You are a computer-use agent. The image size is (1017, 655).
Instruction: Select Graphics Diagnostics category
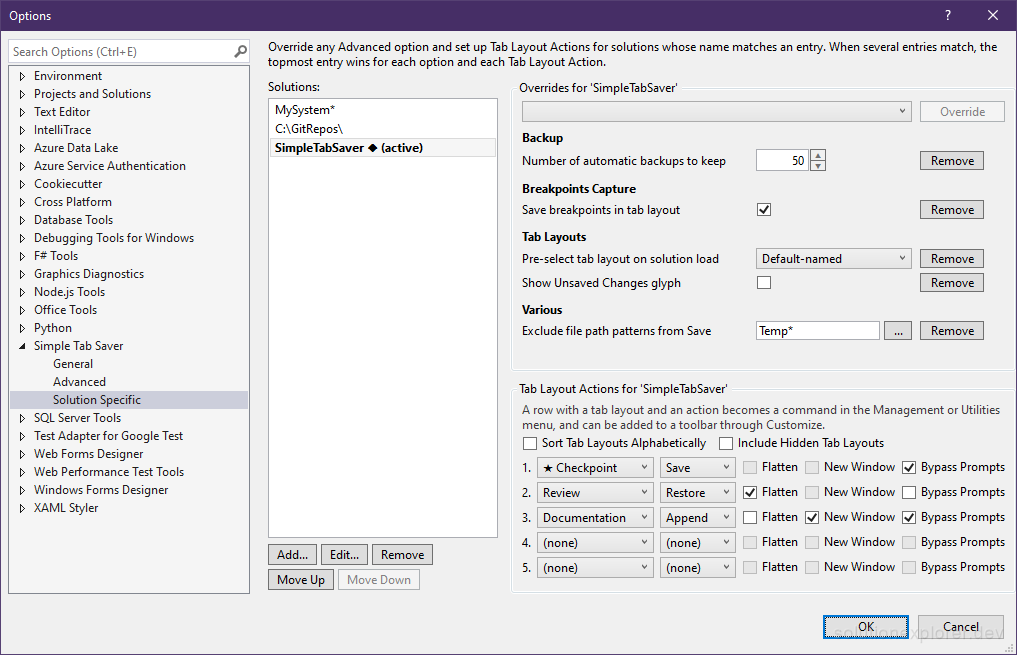(89, 274)
